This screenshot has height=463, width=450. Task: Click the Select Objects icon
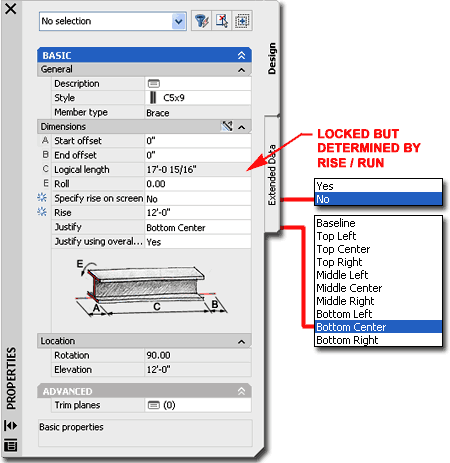click(222, 21)
